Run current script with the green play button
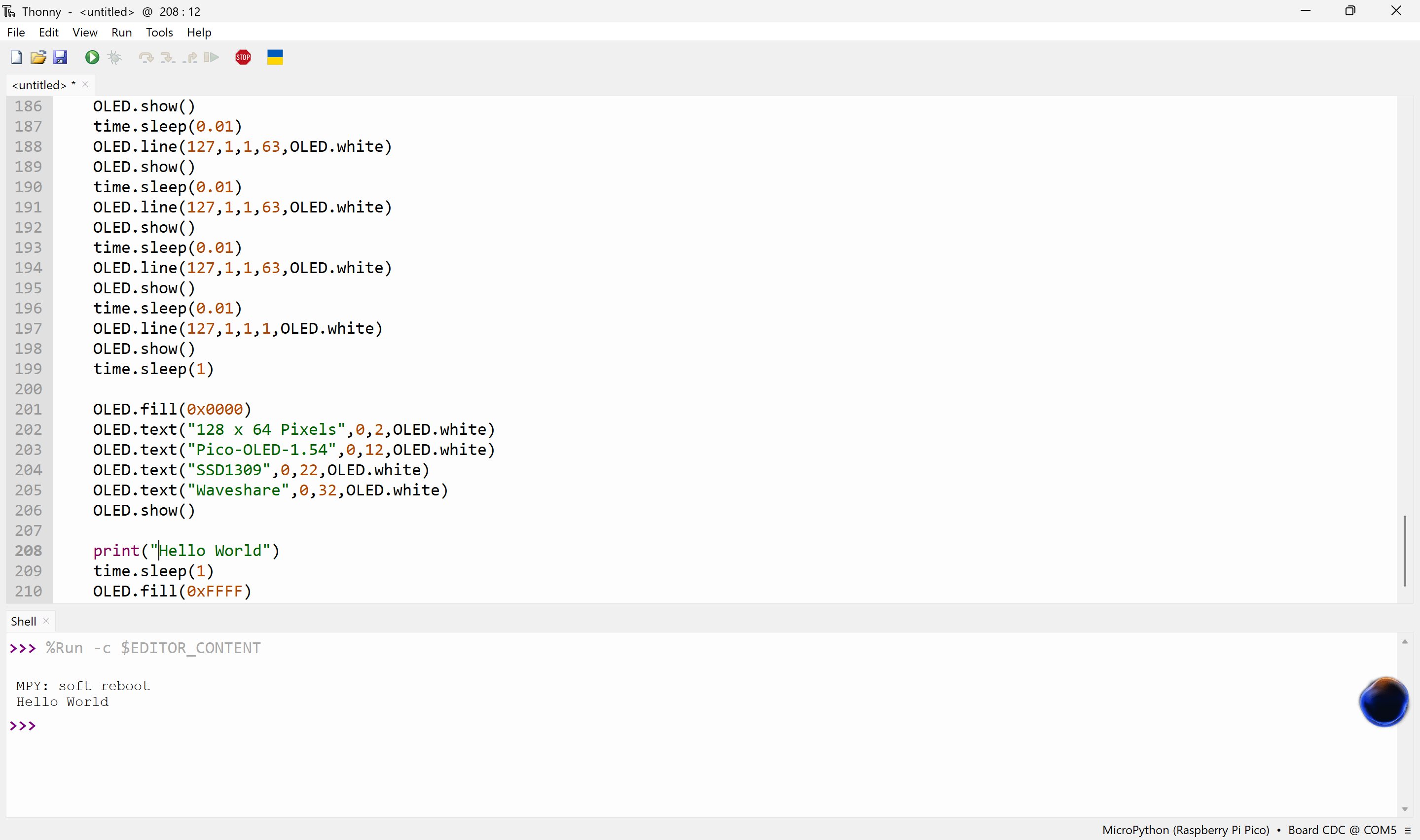This screenshot has width=1420, height=840. pyautogui.click(x=92, y=57)
